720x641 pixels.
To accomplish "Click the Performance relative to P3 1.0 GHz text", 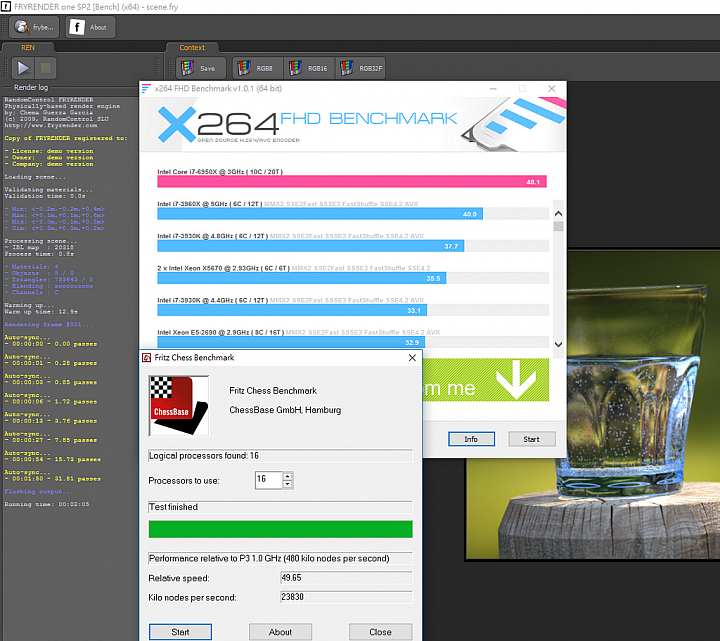I will pyautogui.click(x=269, y=558).
